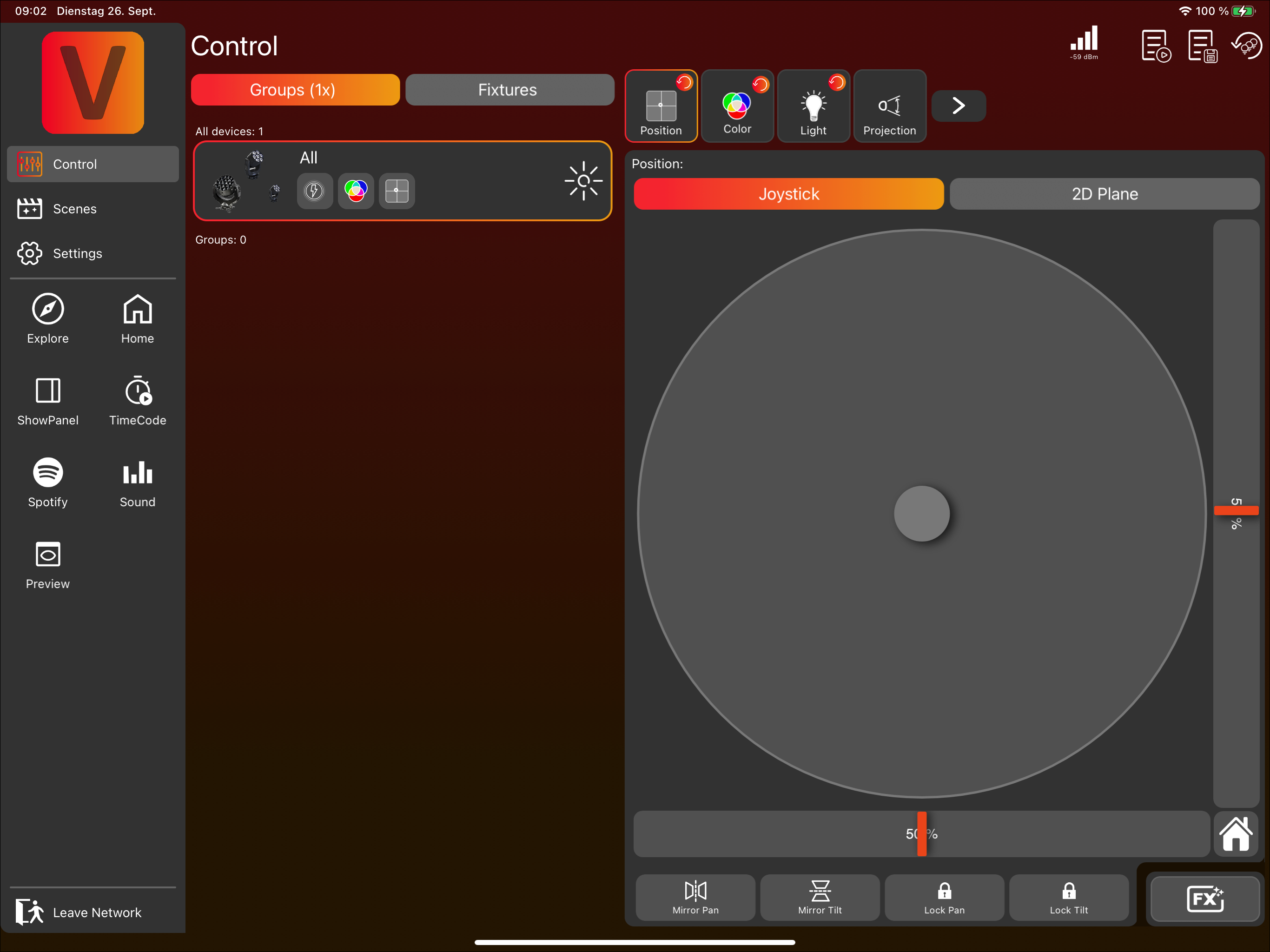This screenshot has width=1270, height=952.
Task: Click the Wi-Fi status icon
Action: 1184,11
